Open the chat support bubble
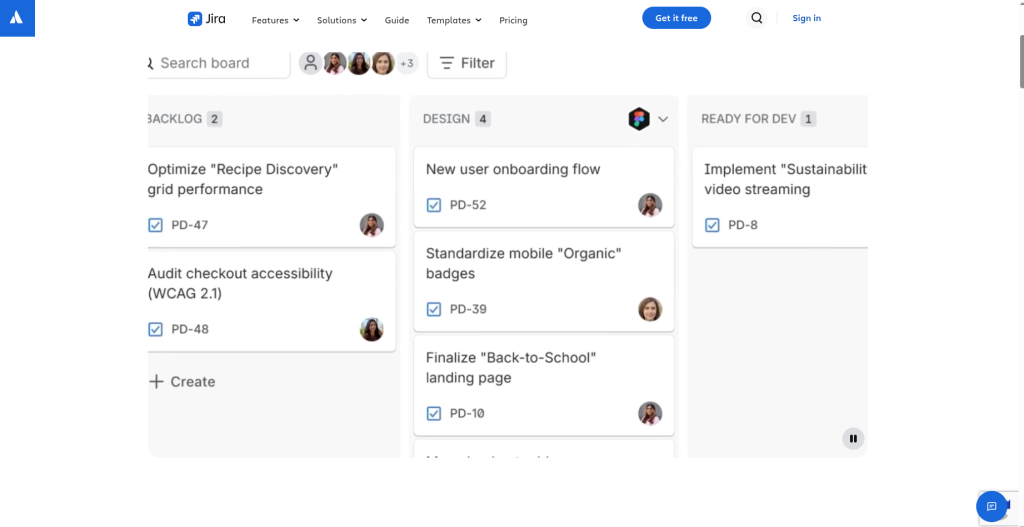This screenshot has height=527, width=1024. pyautogui.click(x=991, y=507)
